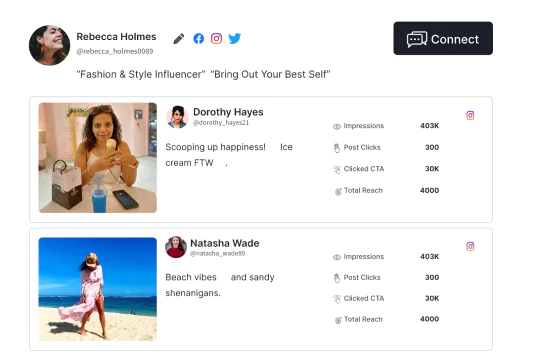
Task: Open the Twitter bird icon in the header
Action: [x=235, y=38]
